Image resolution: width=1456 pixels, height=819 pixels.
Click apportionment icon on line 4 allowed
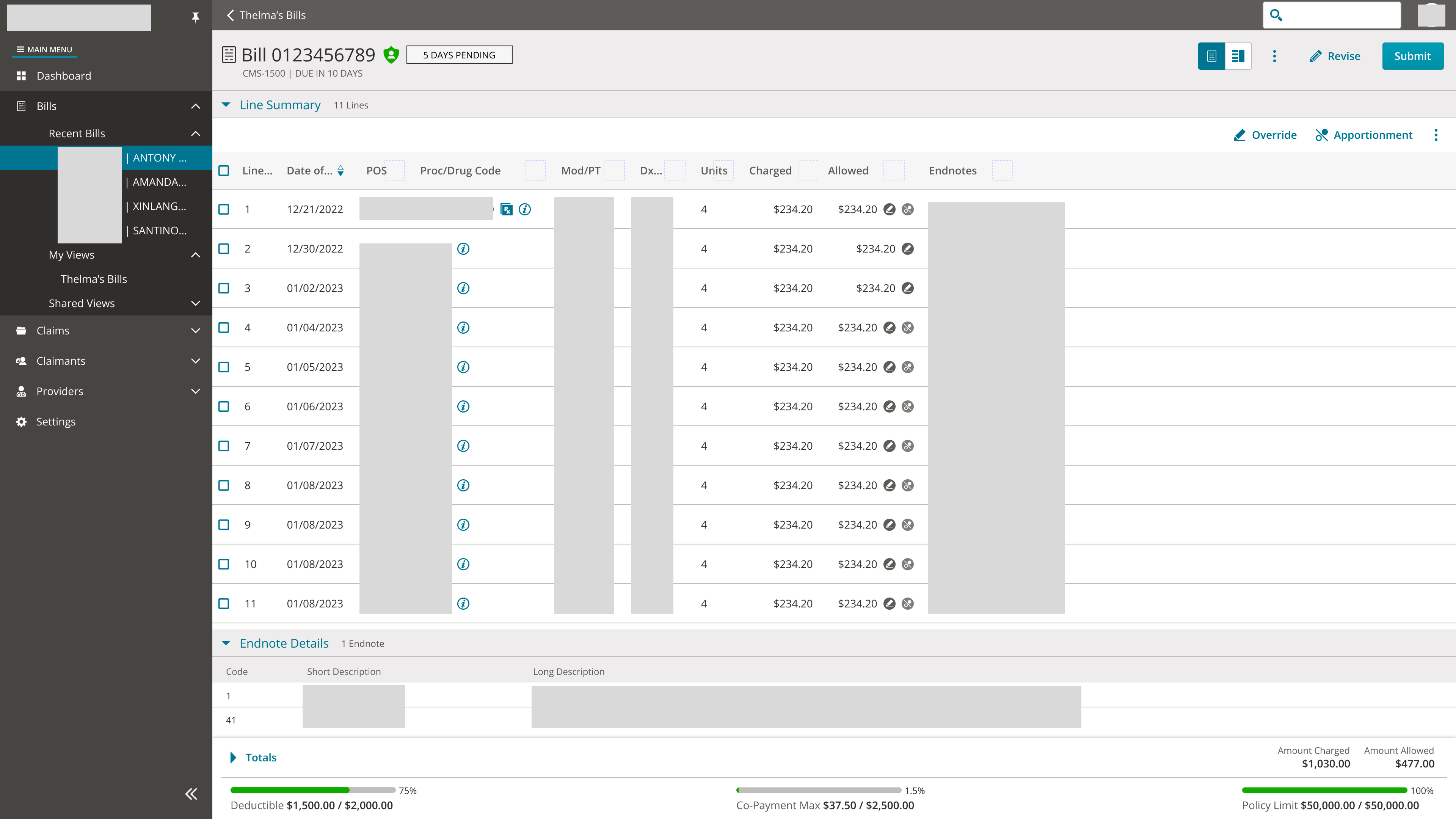point(908,328)
